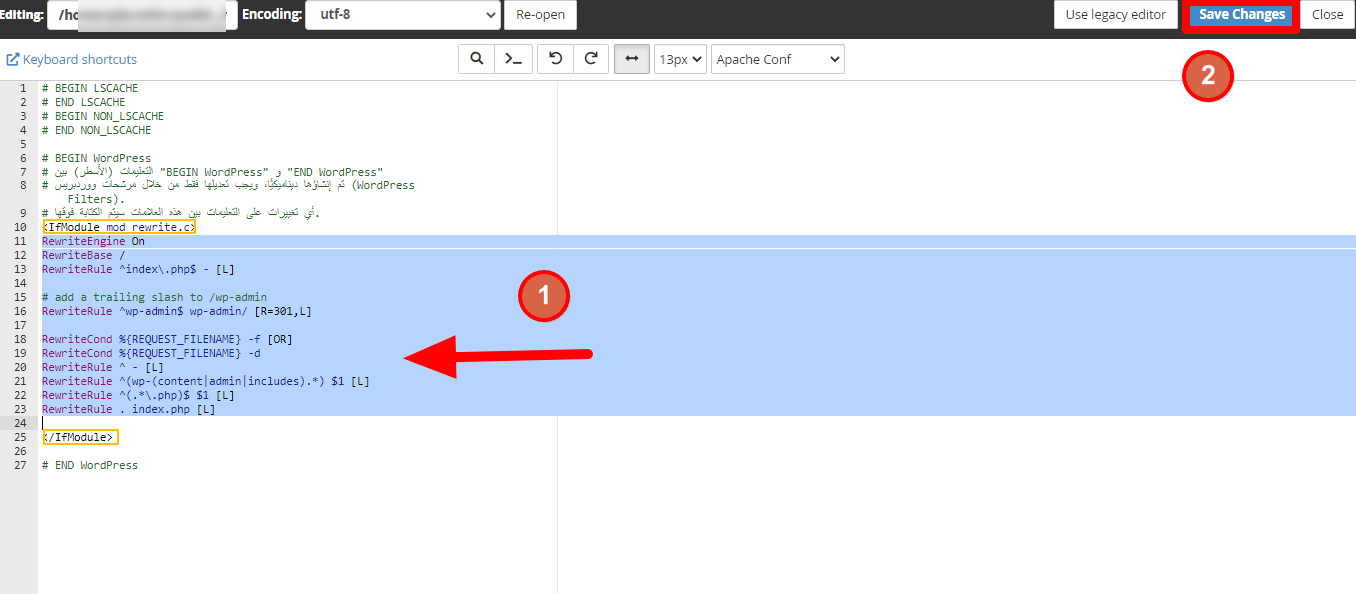Viewport: 1356px width, 594px height.
Task: Click the RewriteEngine On line
Action: click(x=93, y=241)
